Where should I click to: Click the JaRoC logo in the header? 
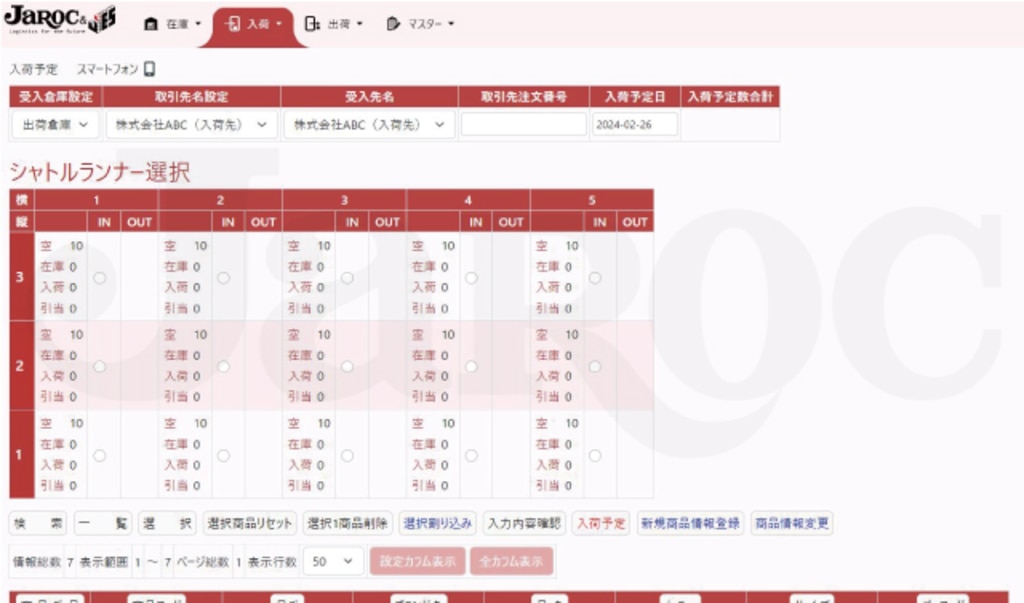click(60, 20)
